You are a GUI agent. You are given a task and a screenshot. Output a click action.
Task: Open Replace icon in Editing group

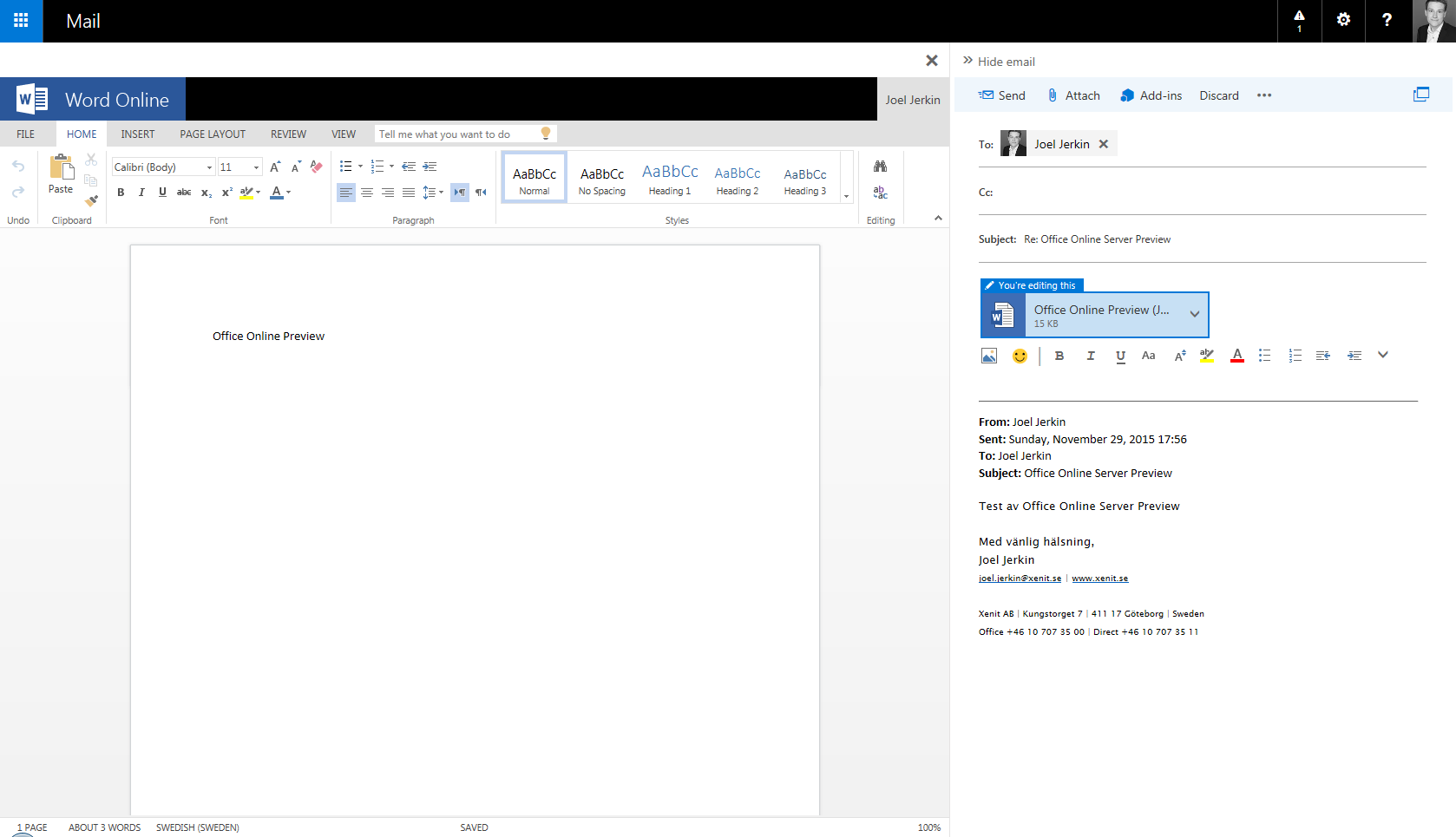tap(880, 193)
